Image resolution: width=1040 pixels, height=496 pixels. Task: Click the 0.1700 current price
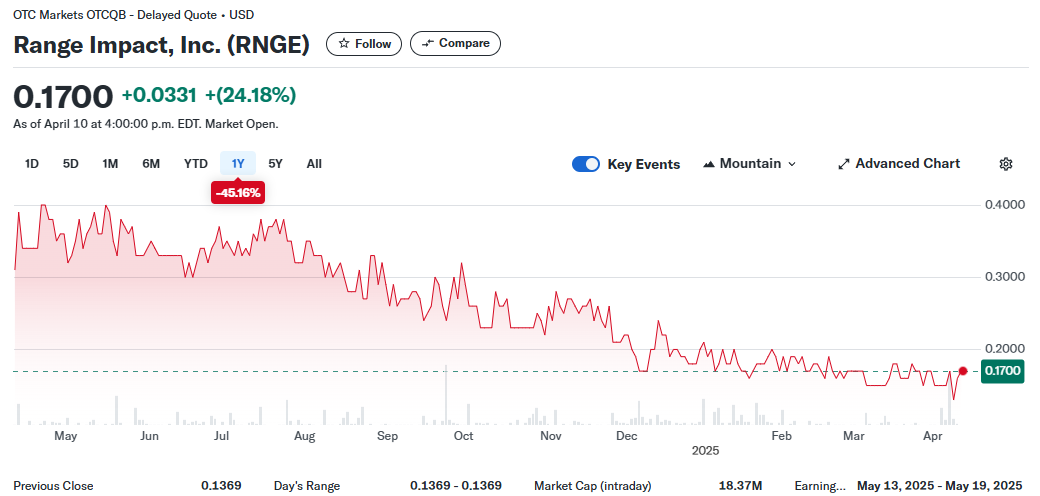point(63,97)
